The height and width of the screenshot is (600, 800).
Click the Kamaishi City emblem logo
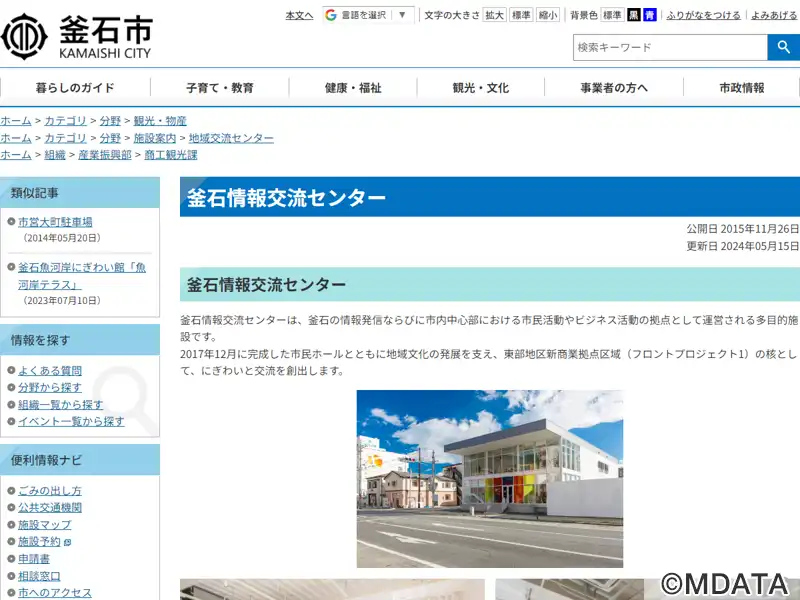[x=24, y=37]
